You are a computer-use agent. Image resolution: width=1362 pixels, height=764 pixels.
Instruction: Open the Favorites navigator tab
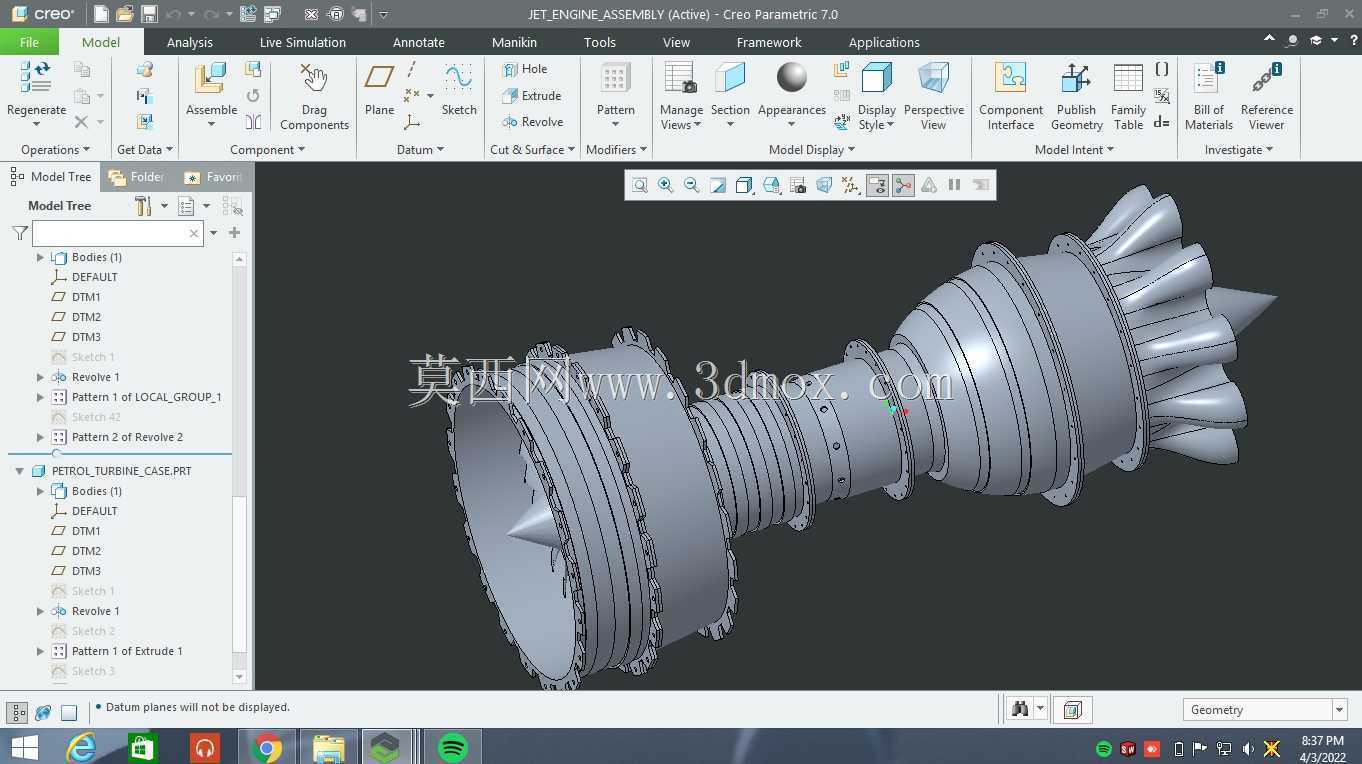pos(213,177)
